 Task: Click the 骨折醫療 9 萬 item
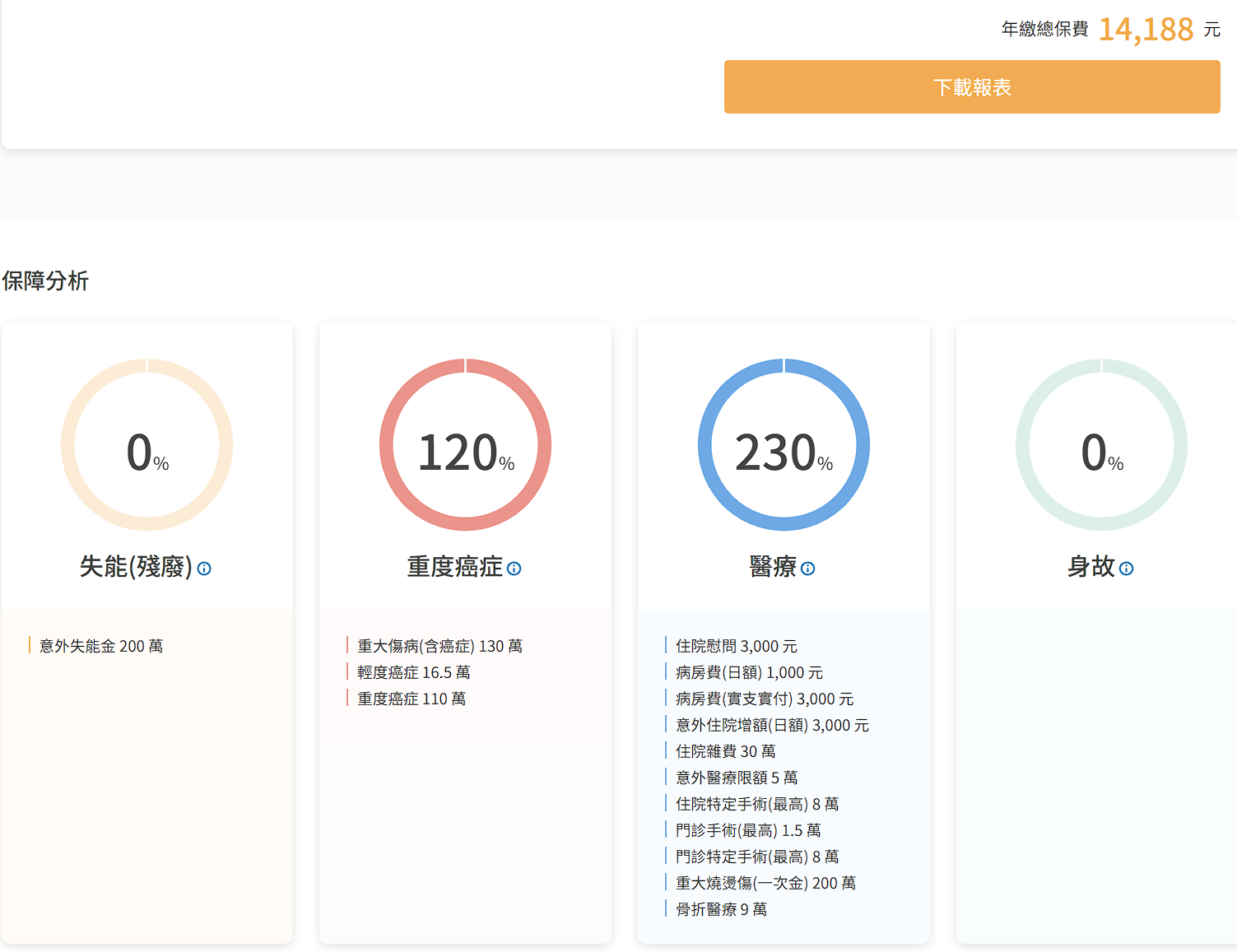tap(721, 909)
